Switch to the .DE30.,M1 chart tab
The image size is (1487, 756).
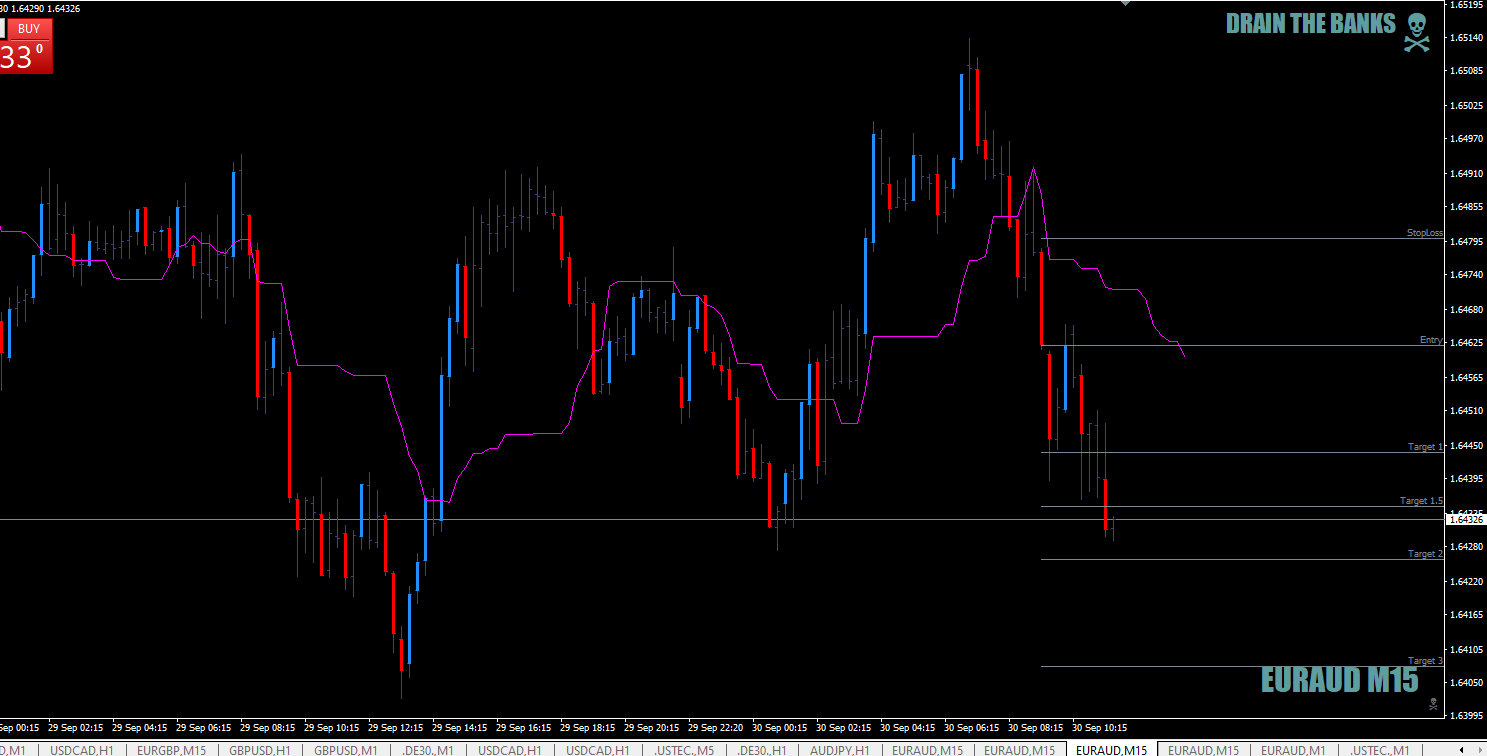point(428,750)
